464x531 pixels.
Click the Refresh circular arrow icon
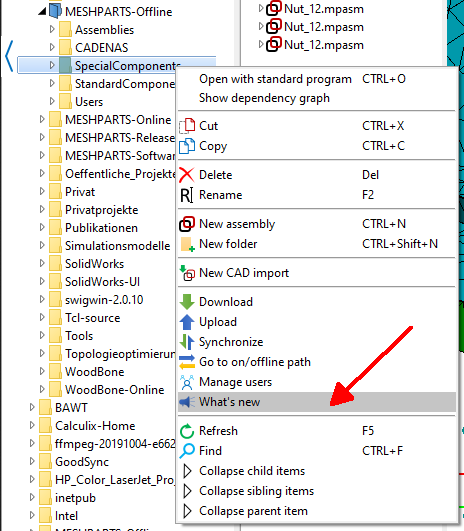coord(187,431)
